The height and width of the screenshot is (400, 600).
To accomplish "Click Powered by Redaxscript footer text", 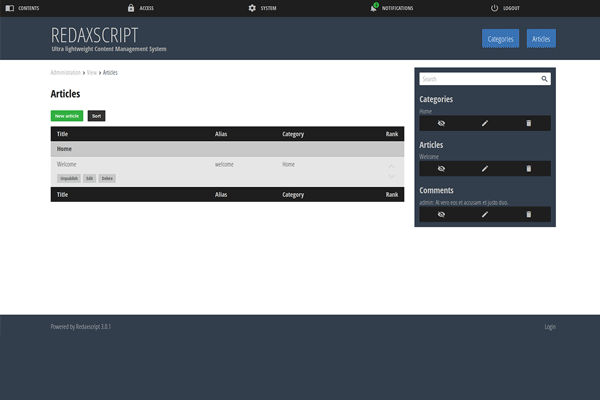I will 81,327.
